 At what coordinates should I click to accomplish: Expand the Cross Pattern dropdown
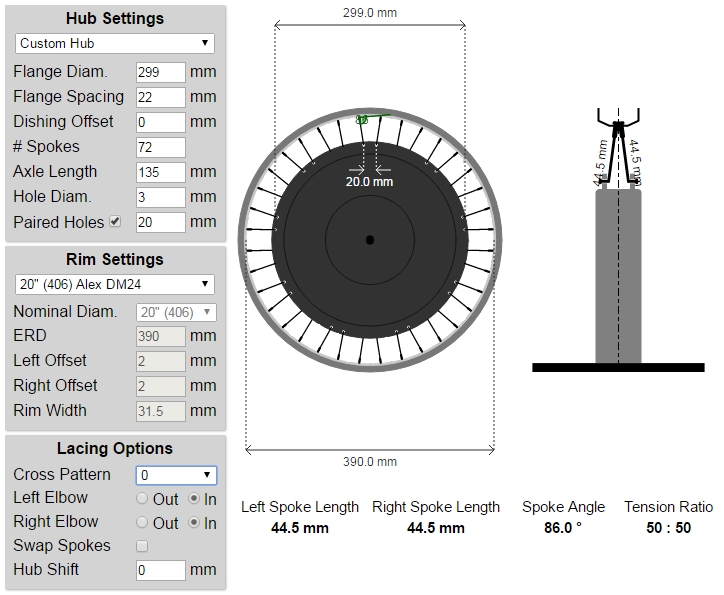(176, 475)
